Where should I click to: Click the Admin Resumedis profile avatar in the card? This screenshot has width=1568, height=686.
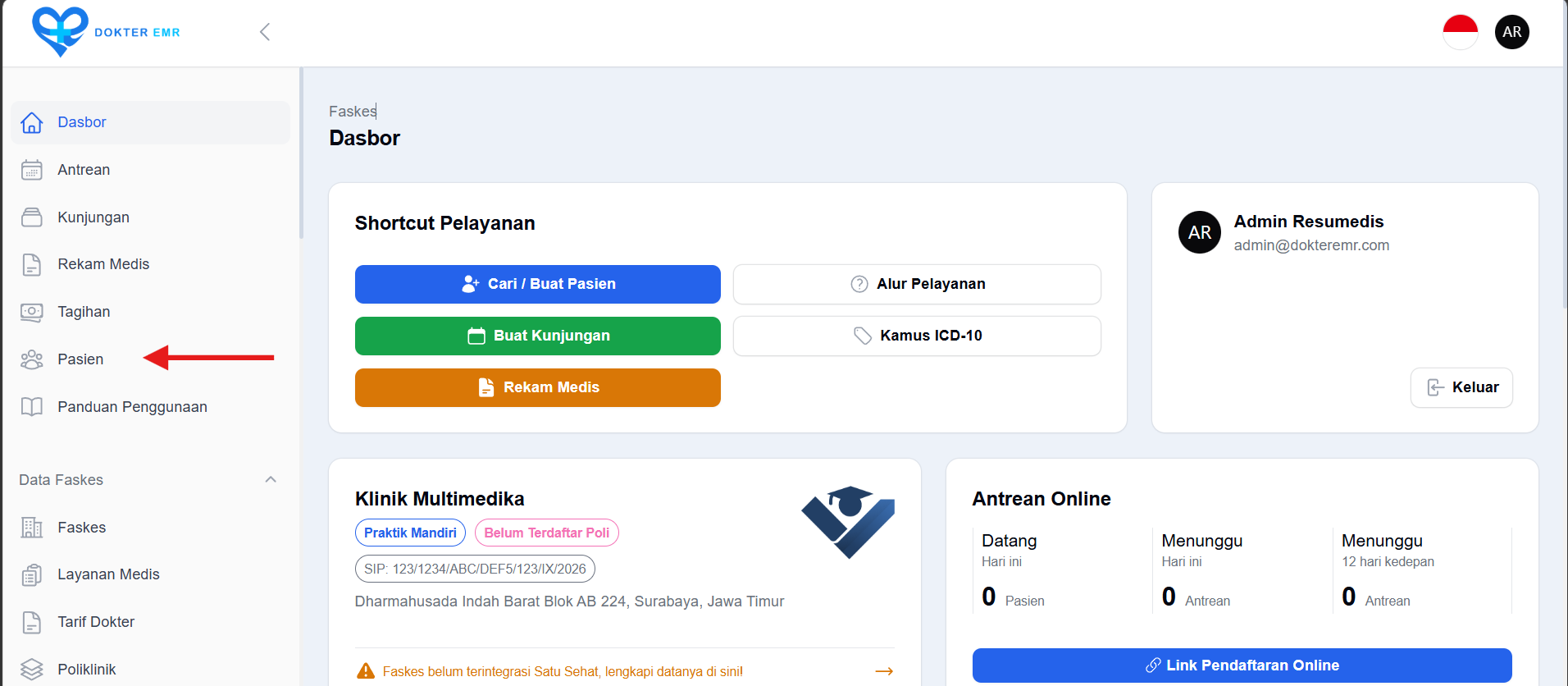coord(1200,232)
